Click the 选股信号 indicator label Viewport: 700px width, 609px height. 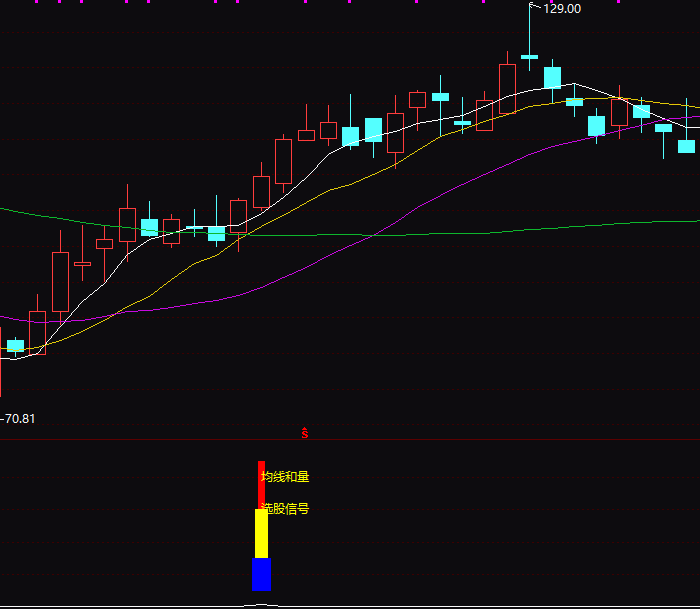pyautogui.click(x=285, y=509)
